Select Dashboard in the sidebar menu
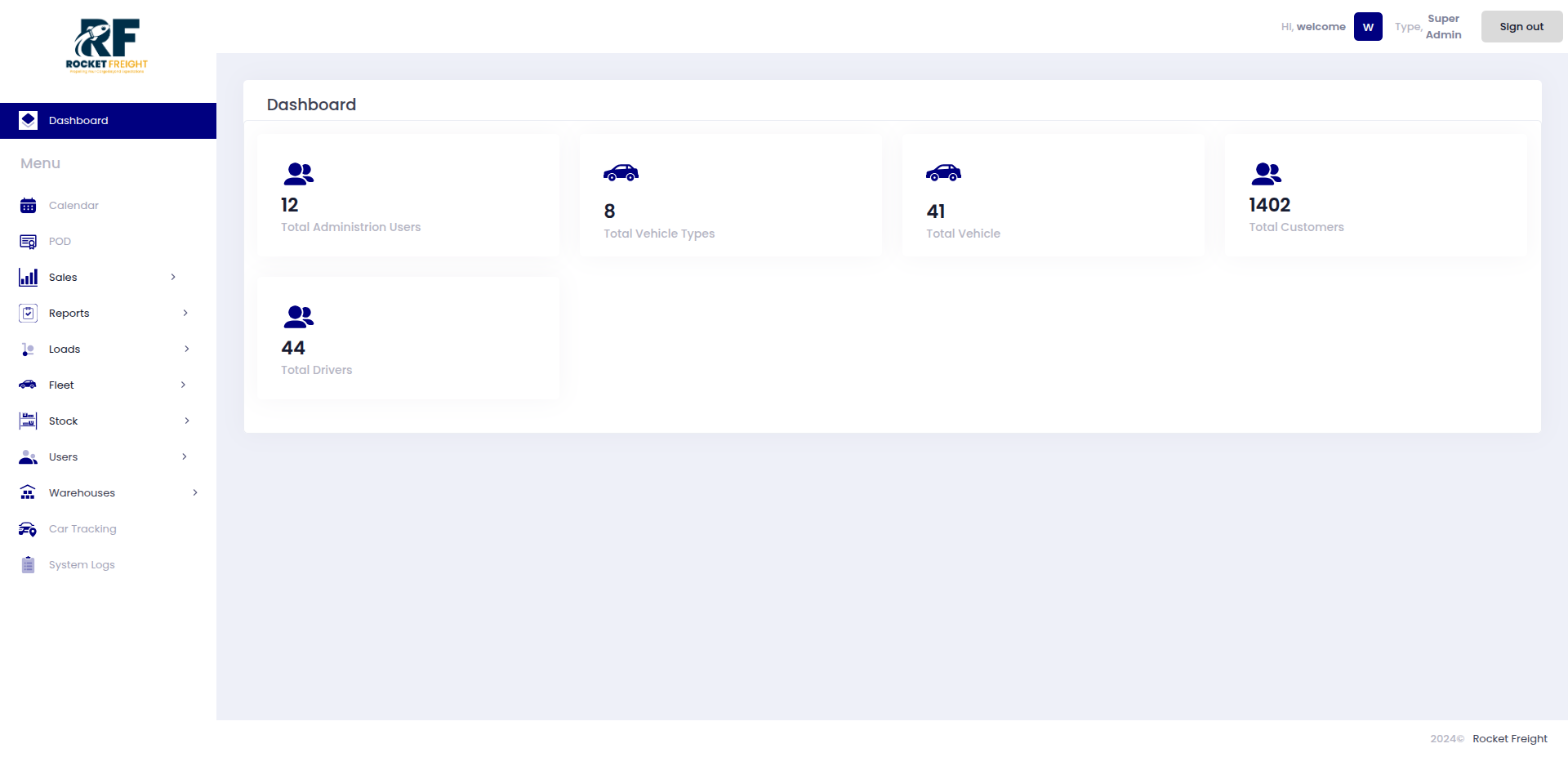 tap(78, 120)
